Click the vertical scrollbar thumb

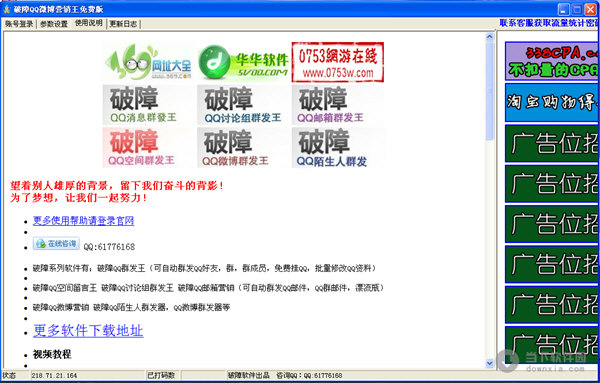490,91
